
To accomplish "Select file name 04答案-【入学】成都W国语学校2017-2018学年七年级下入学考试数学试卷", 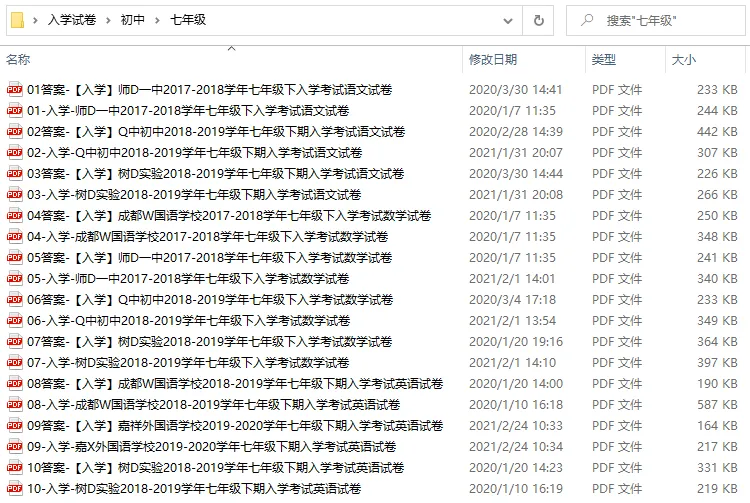I will [x=229, y=216].
